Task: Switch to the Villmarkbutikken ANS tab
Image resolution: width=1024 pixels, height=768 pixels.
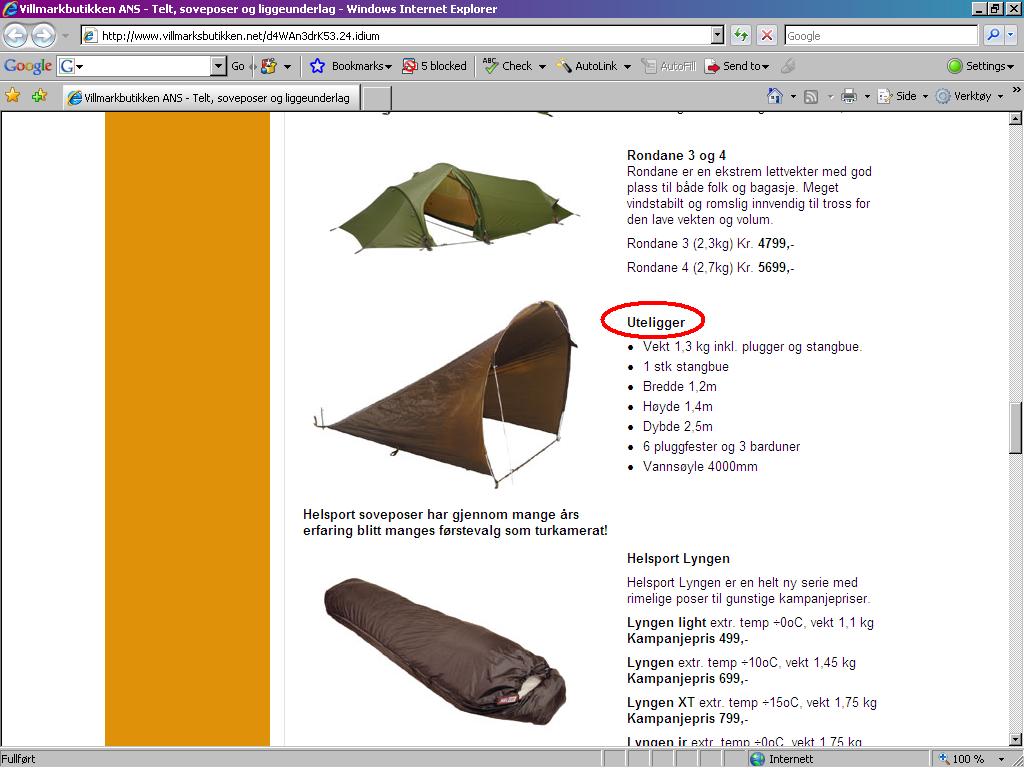Action: tap(211, 98)
